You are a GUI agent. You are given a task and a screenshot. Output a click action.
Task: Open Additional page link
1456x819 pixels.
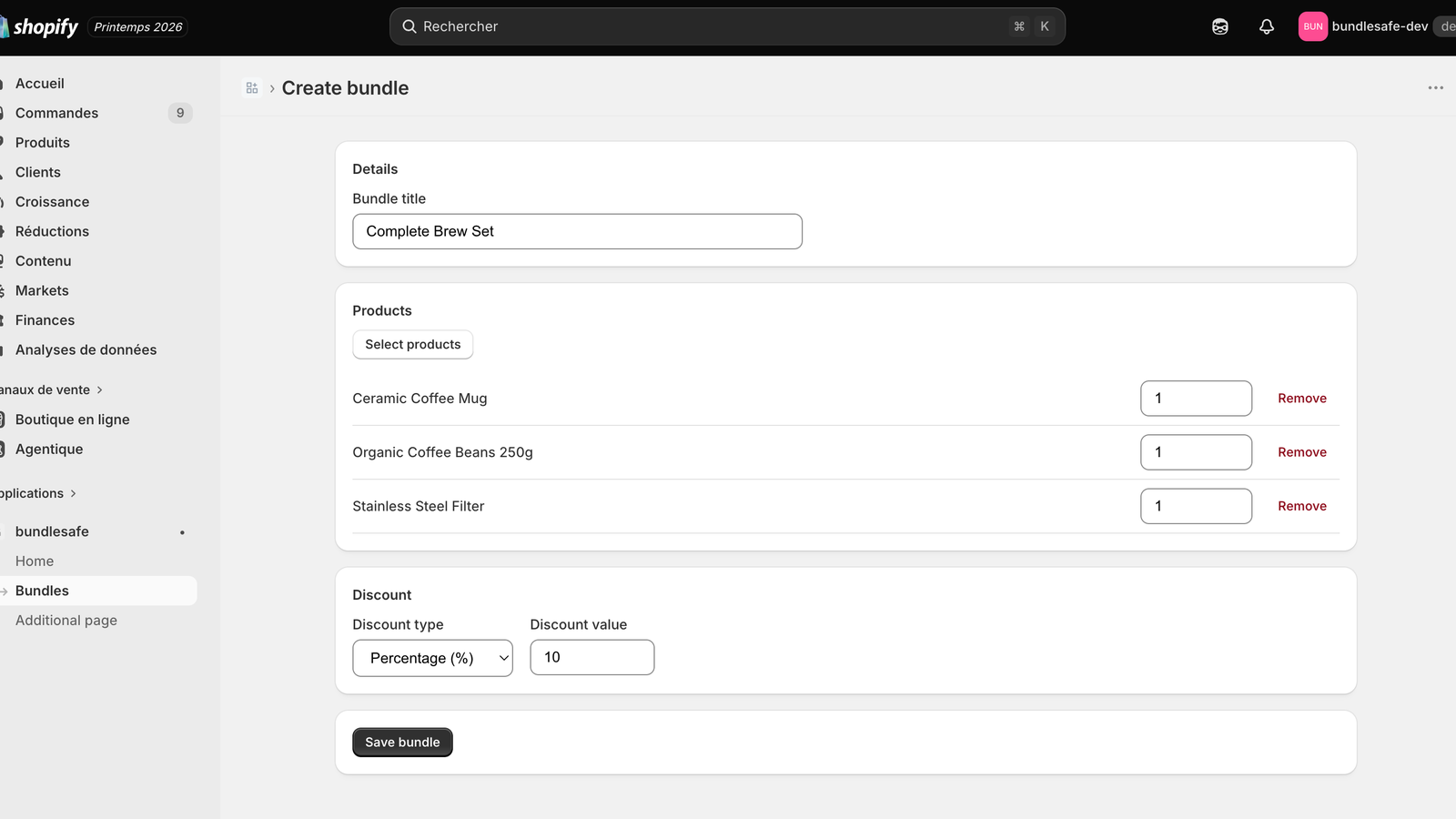66,621
